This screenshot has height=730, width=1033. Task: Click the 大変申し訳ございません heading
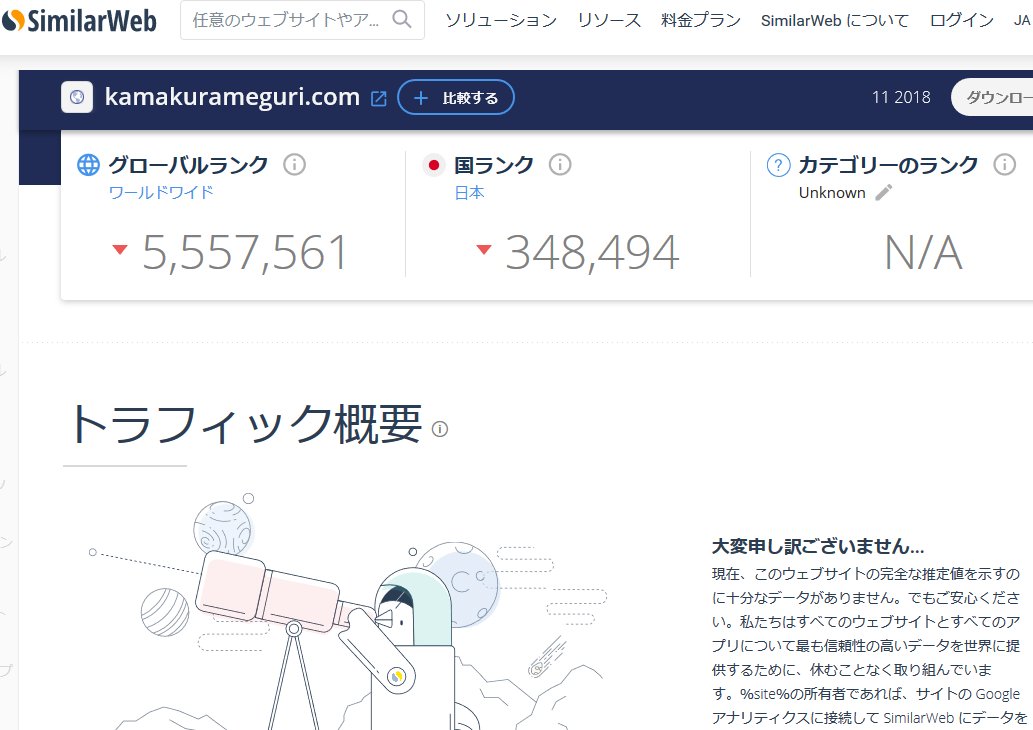coord(818,546)
